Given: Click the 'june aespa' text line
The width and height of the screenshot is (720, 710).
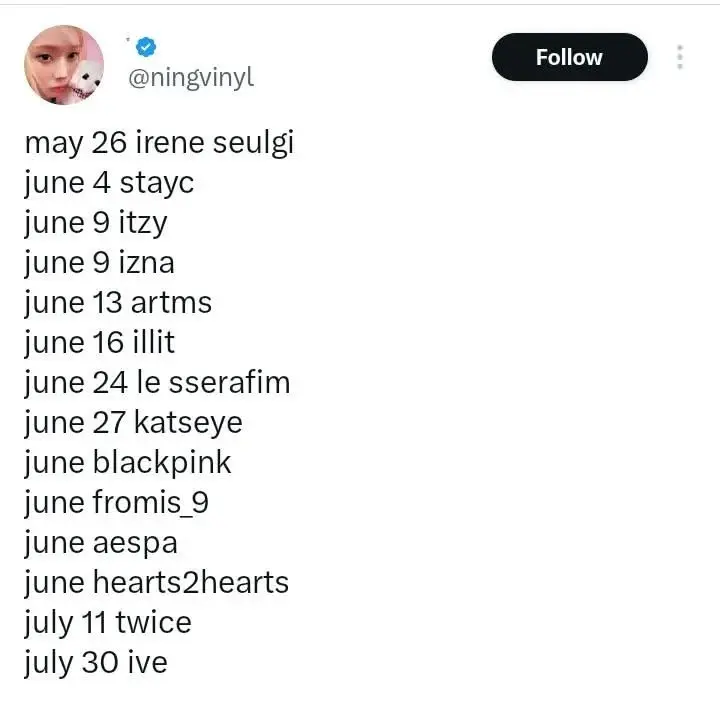Looking at the screenshot, I should coord(101,542).
